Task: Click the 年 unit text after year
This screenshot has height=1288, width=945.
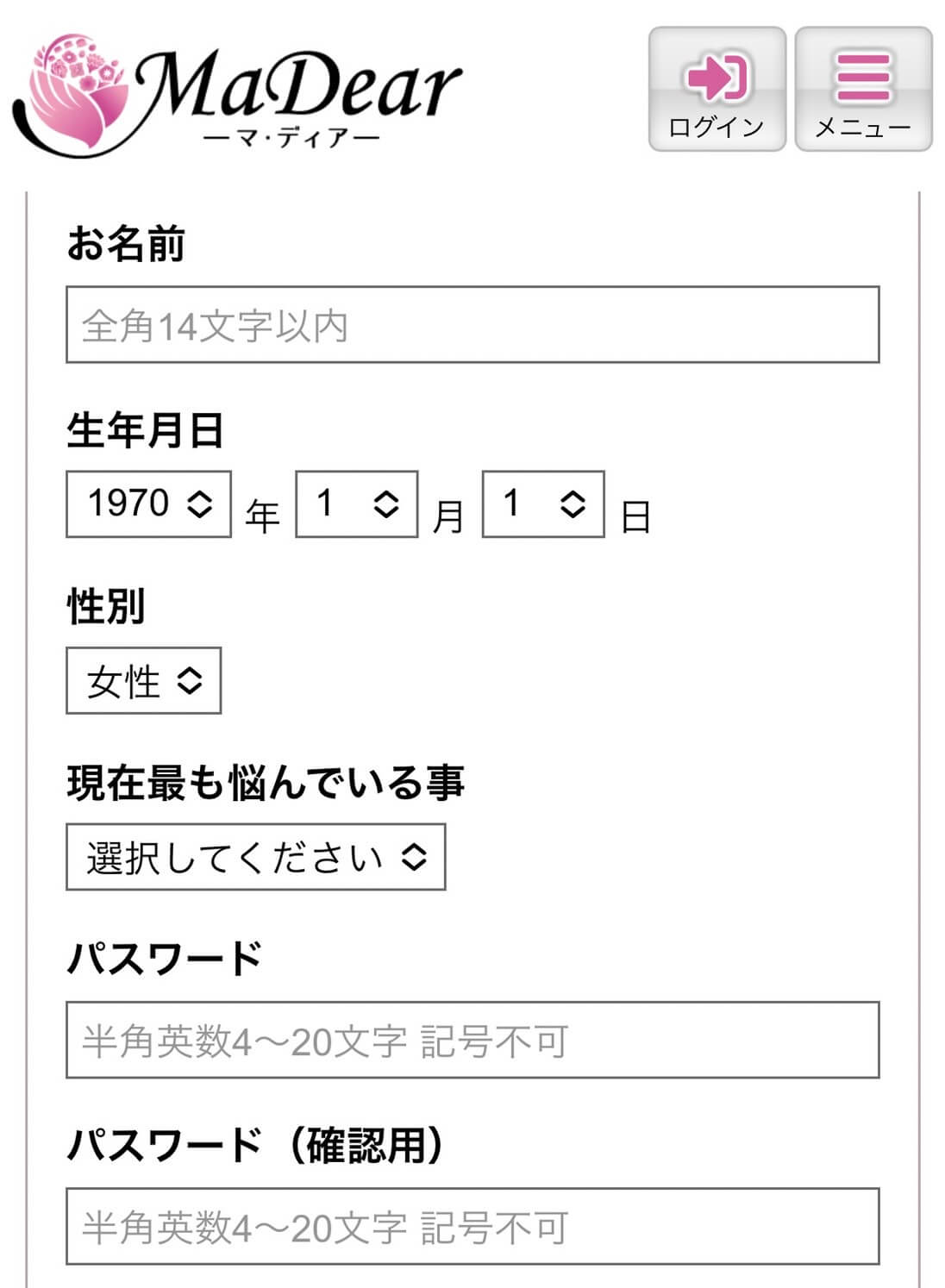Action: click(x=263, y=516)
